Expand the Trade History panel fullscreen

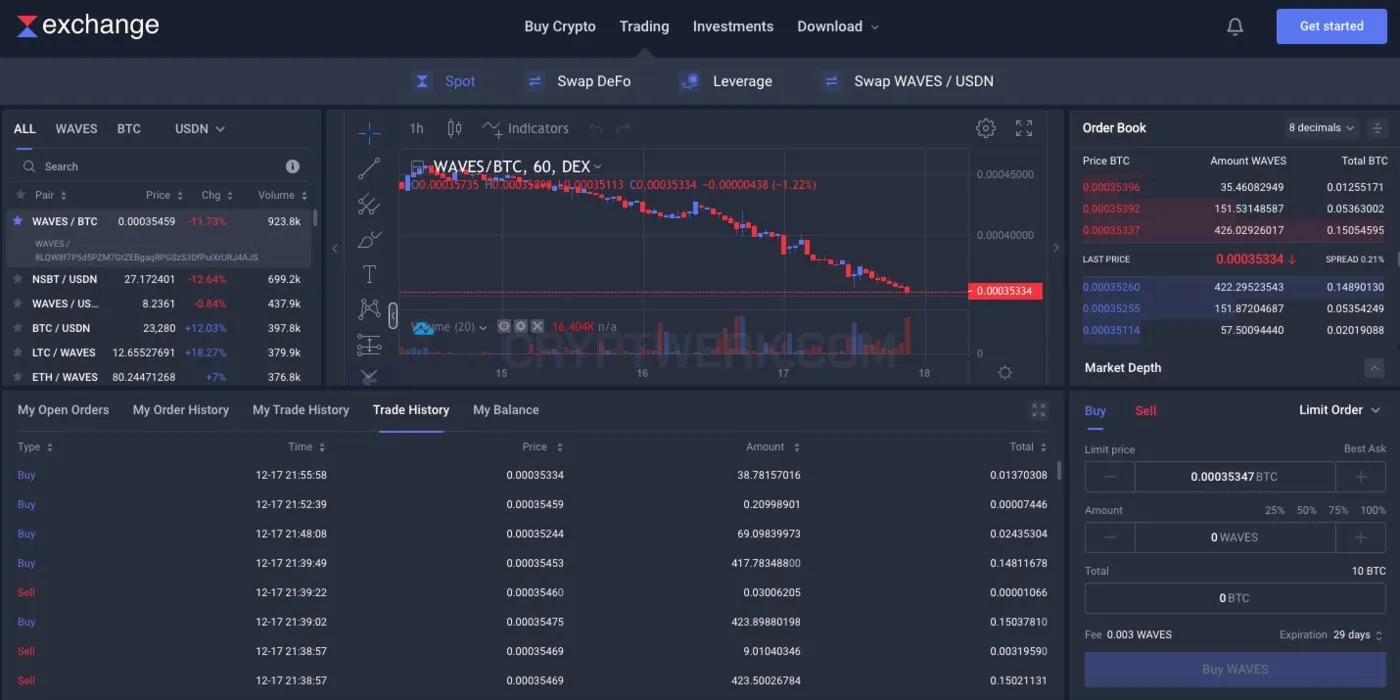(x=1039, y=410)
